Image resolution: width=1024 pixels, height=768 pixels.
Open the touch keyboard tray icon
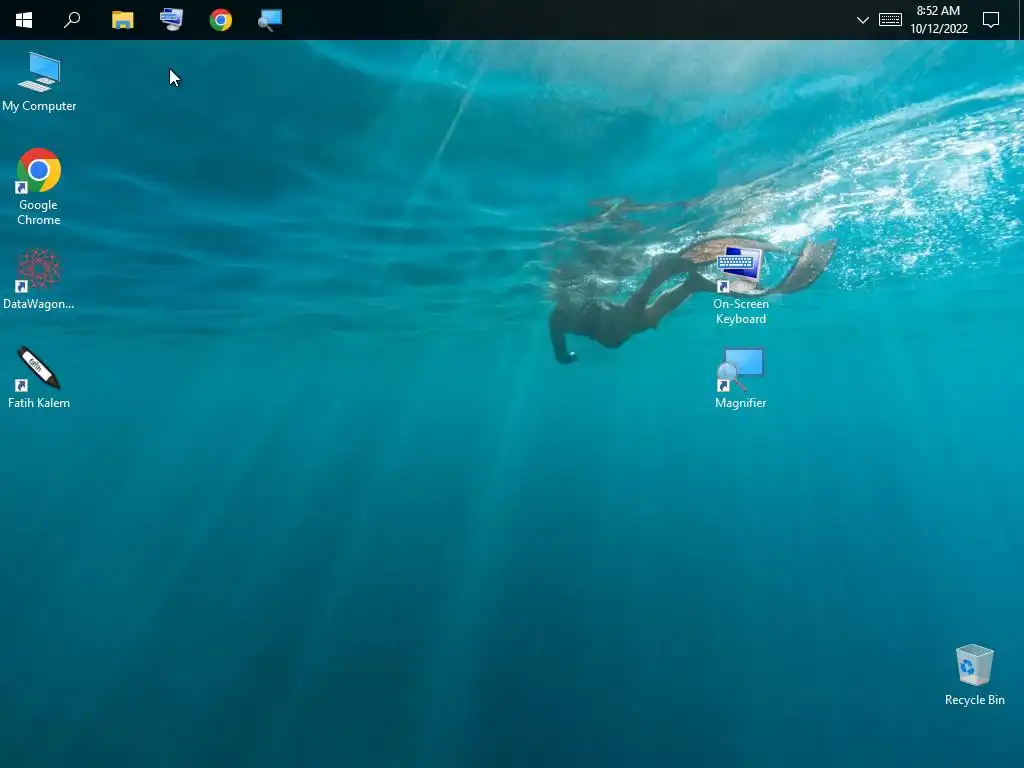pos(890,20)
